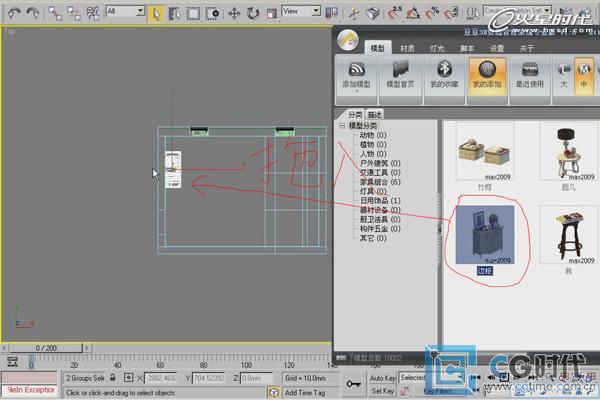Switch to the 关于 tab
Viewport: 600px width, 400px height.
point(527,48)
